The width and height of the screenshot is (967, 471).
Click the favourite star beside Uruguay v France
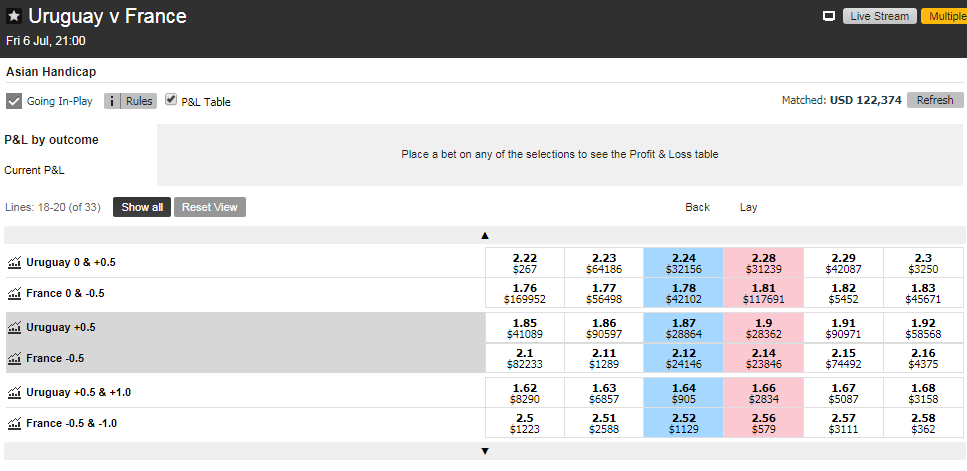click(14, 17)
